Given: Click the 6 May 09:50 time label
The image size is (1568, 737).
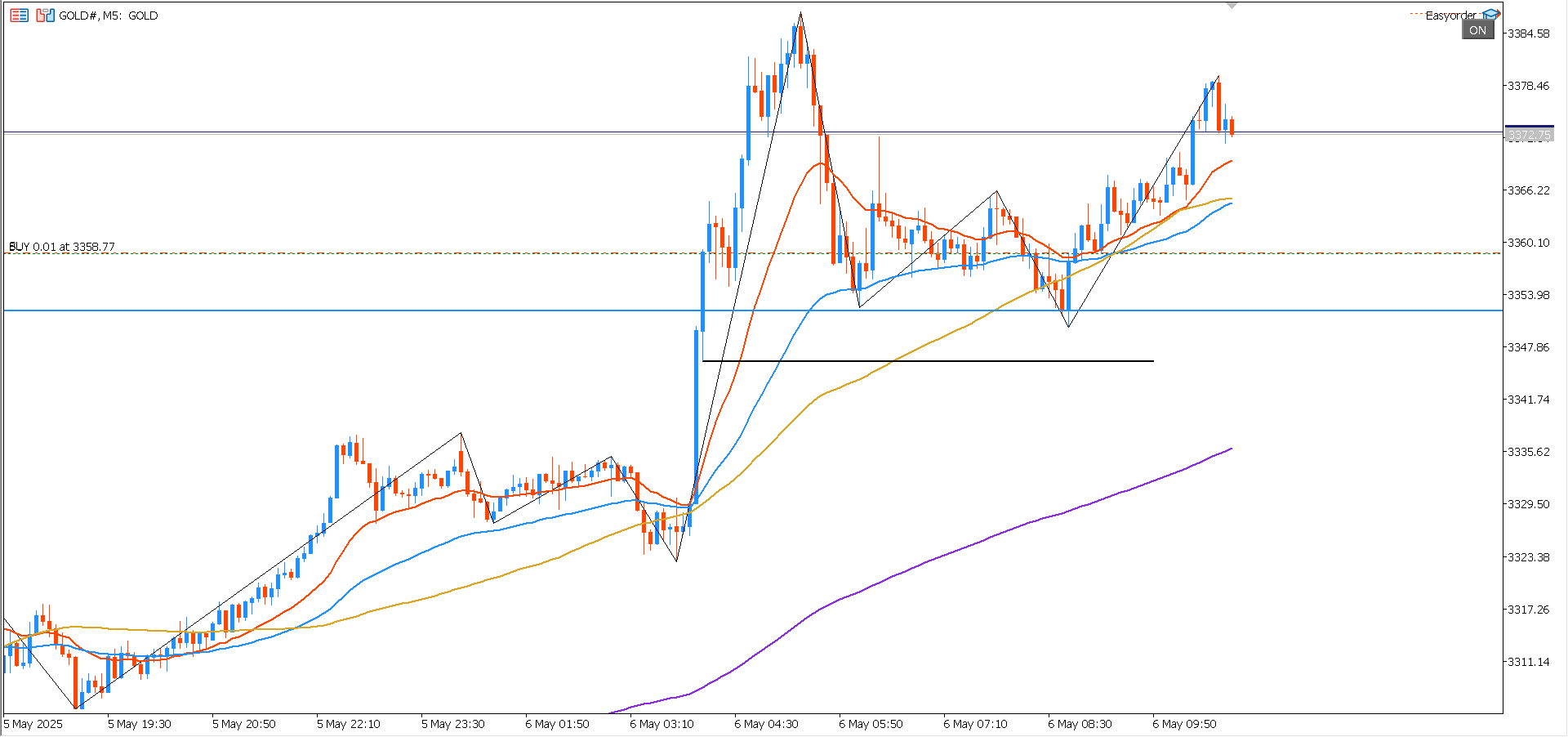Looking at the screenshot, I should [1184, 724].
